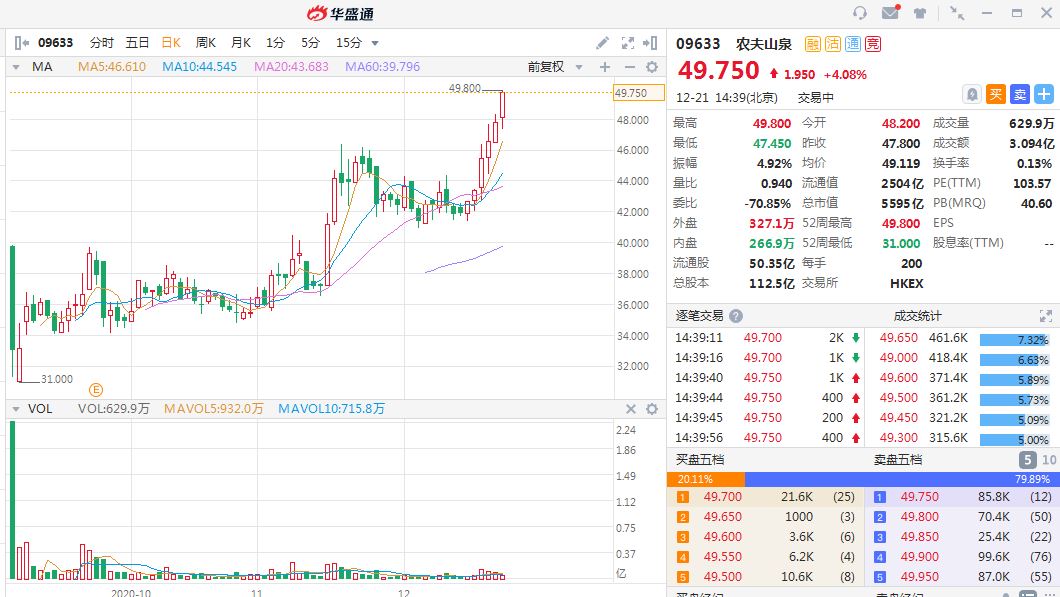Add stock to watchlist plus icon
This screenshot has width=1060, height=597.
click(1044, 94)
